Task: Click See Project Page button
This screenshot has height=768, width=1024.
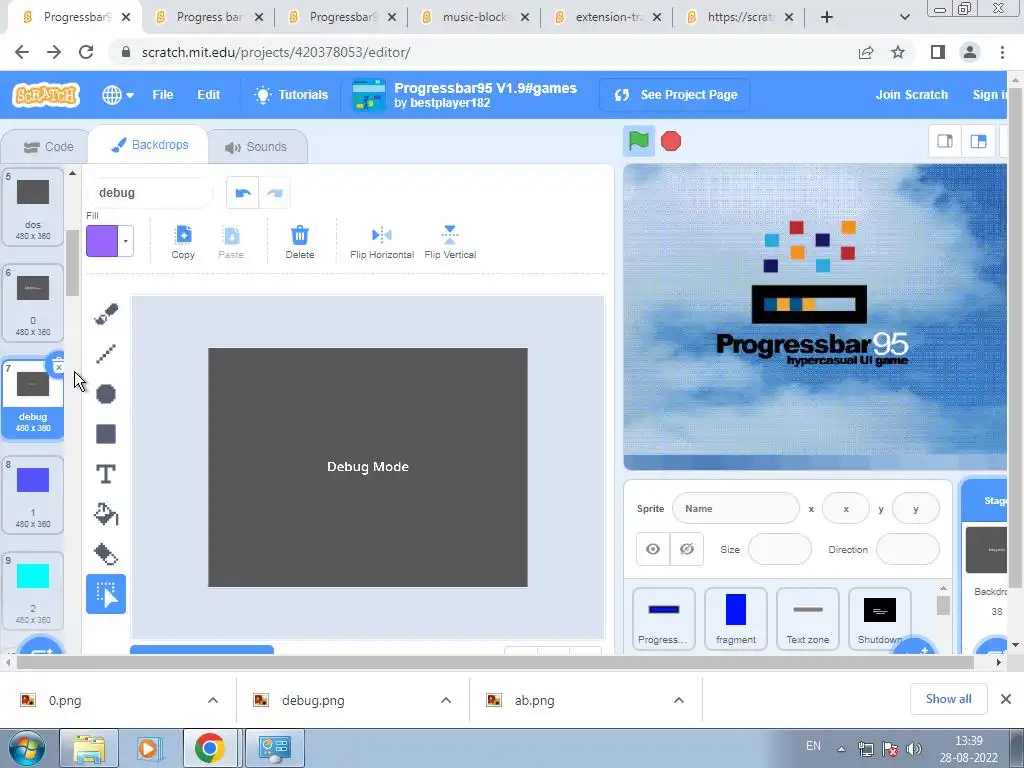Action: pos(675,95)
